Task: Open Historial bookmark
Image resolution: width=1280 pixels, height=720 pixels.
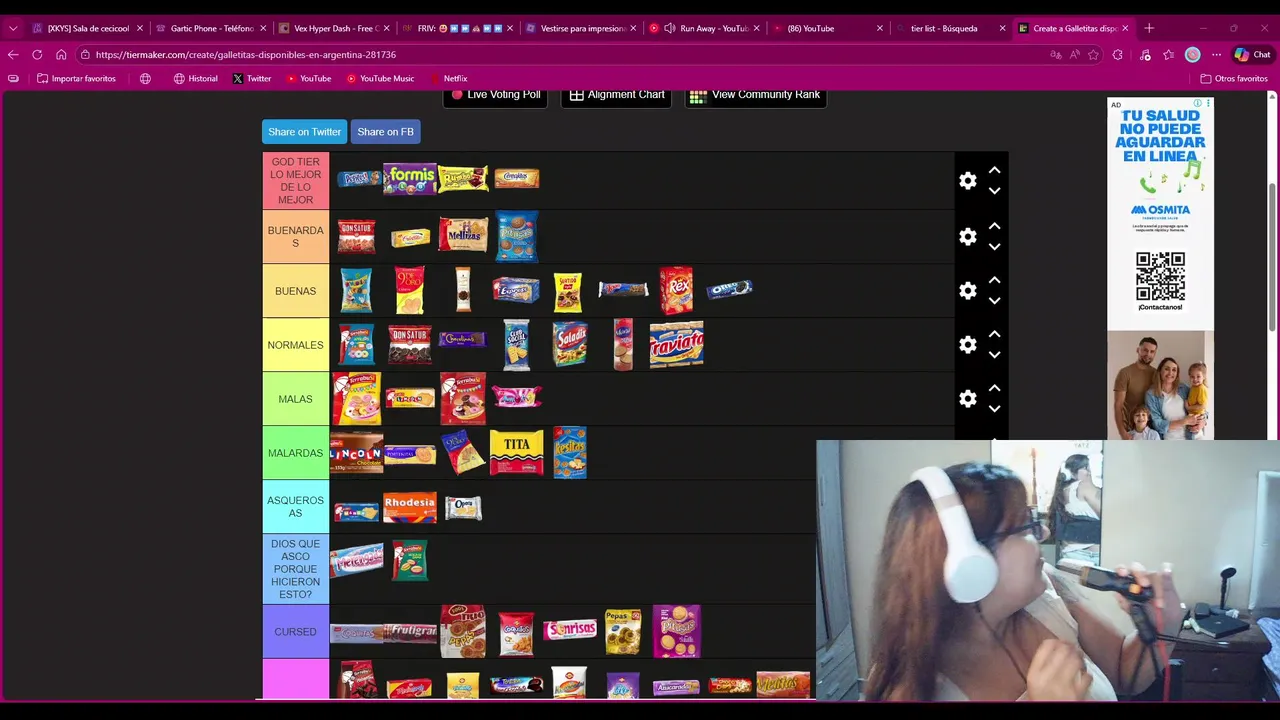Action: coord(195,78)
